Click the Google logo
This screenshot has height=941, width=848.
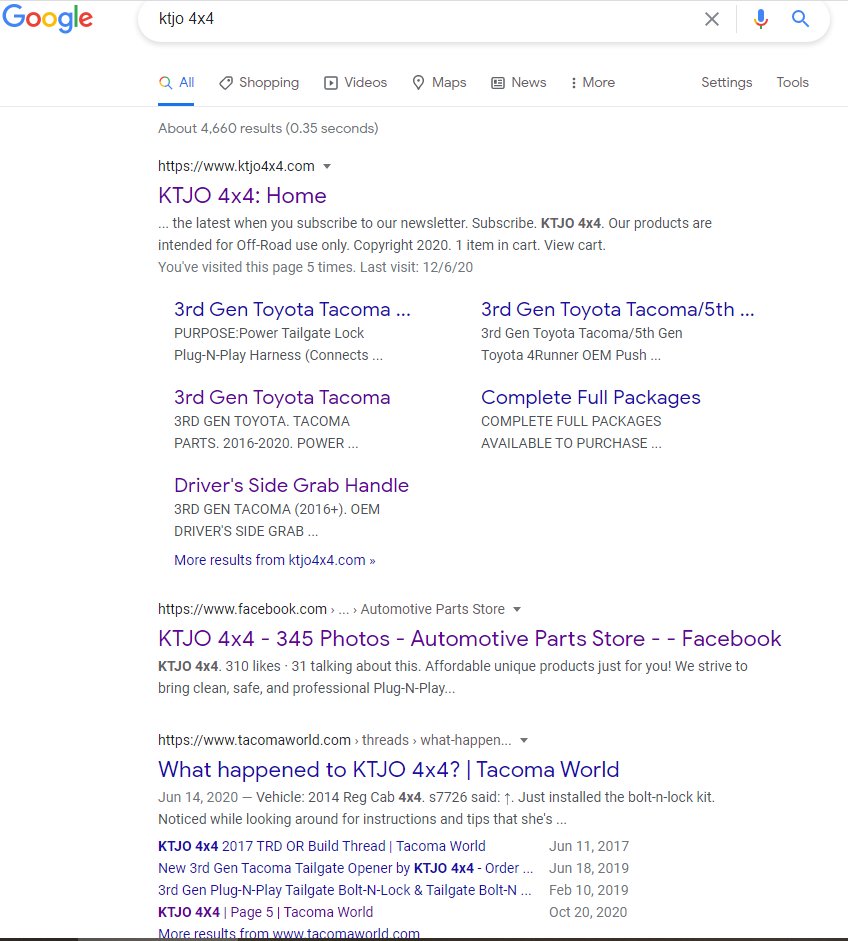(x=47, y=17)
